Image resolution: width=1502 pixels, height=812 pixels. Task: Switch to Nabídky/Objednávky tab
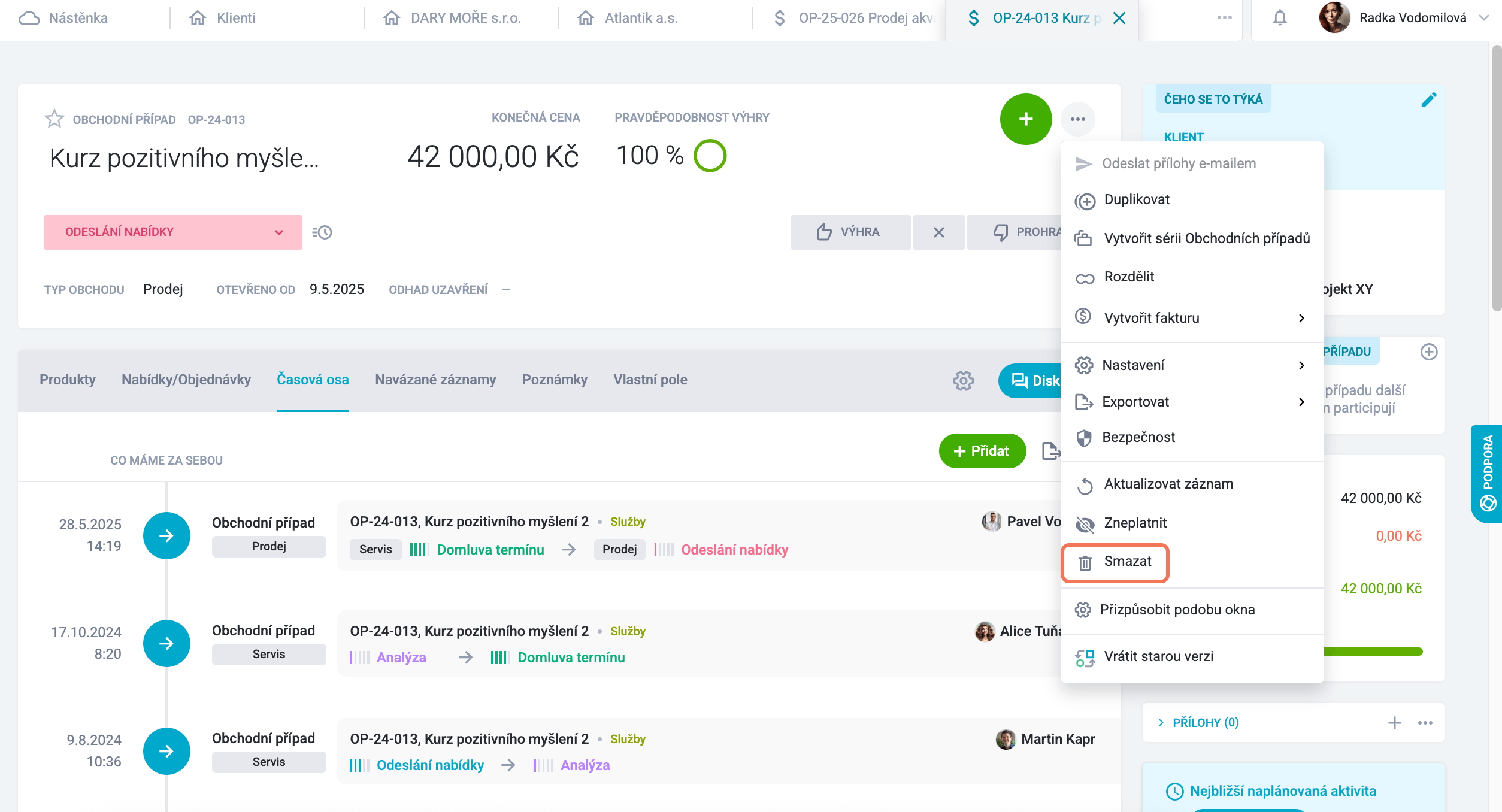tap(186, 380)
